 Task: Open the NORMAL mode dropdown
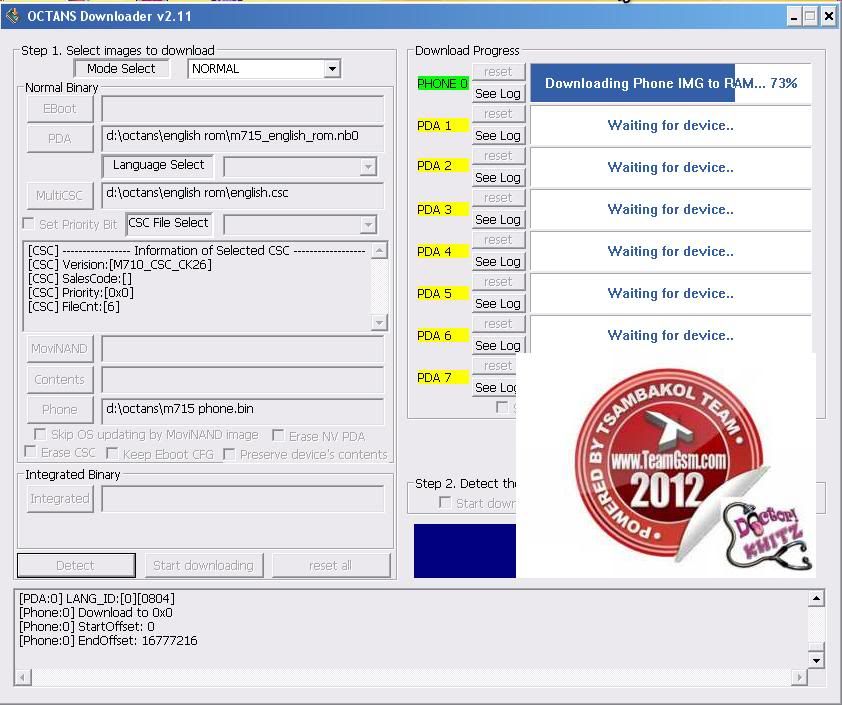pyautogui.click(x=332, y=69)
